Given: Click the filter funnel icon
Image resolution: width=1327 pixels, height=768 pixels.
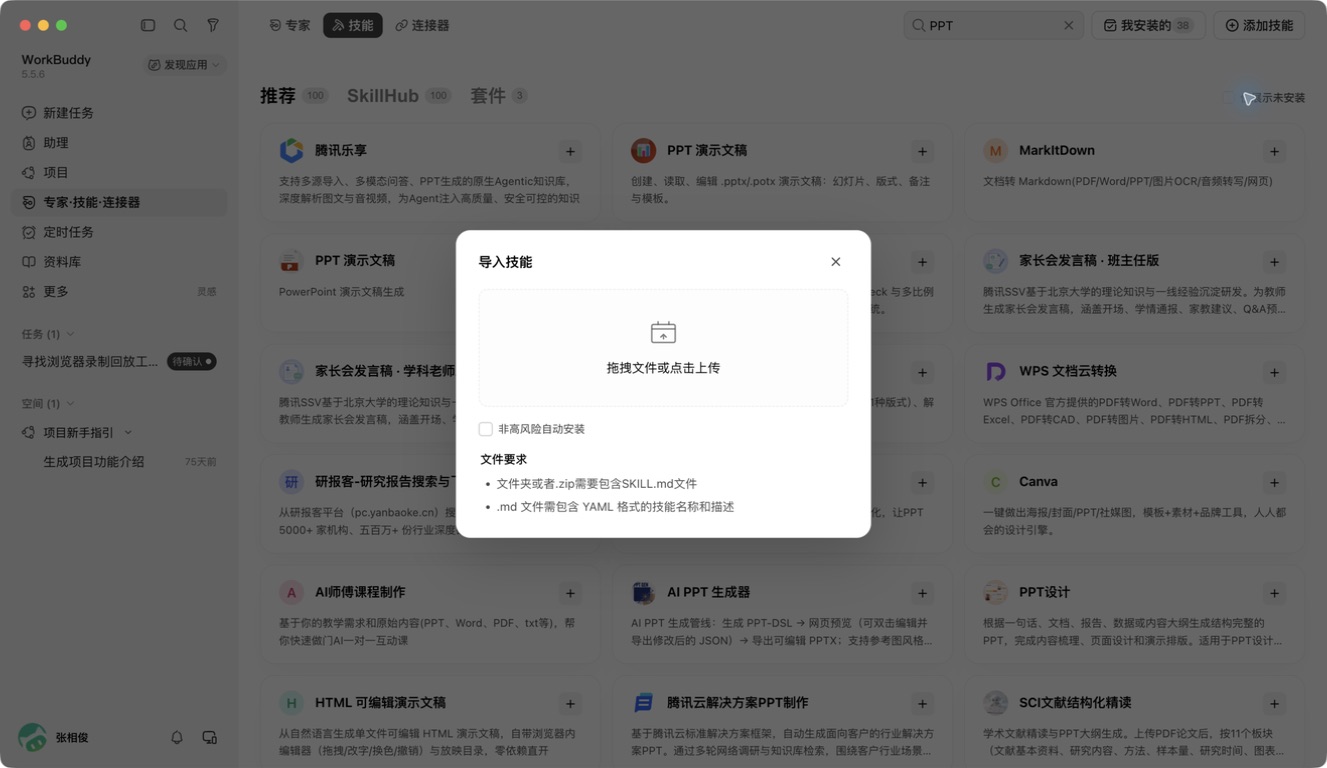Looking at the screenshot, I should click(x=213, y=25).
